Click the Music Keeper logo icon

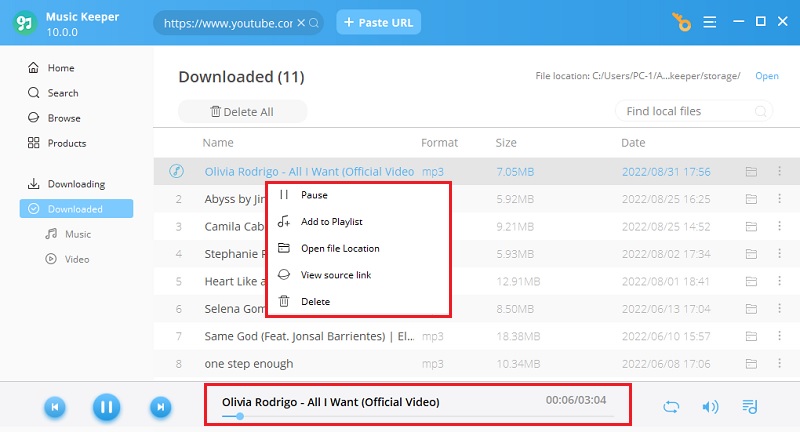[24, 23]
